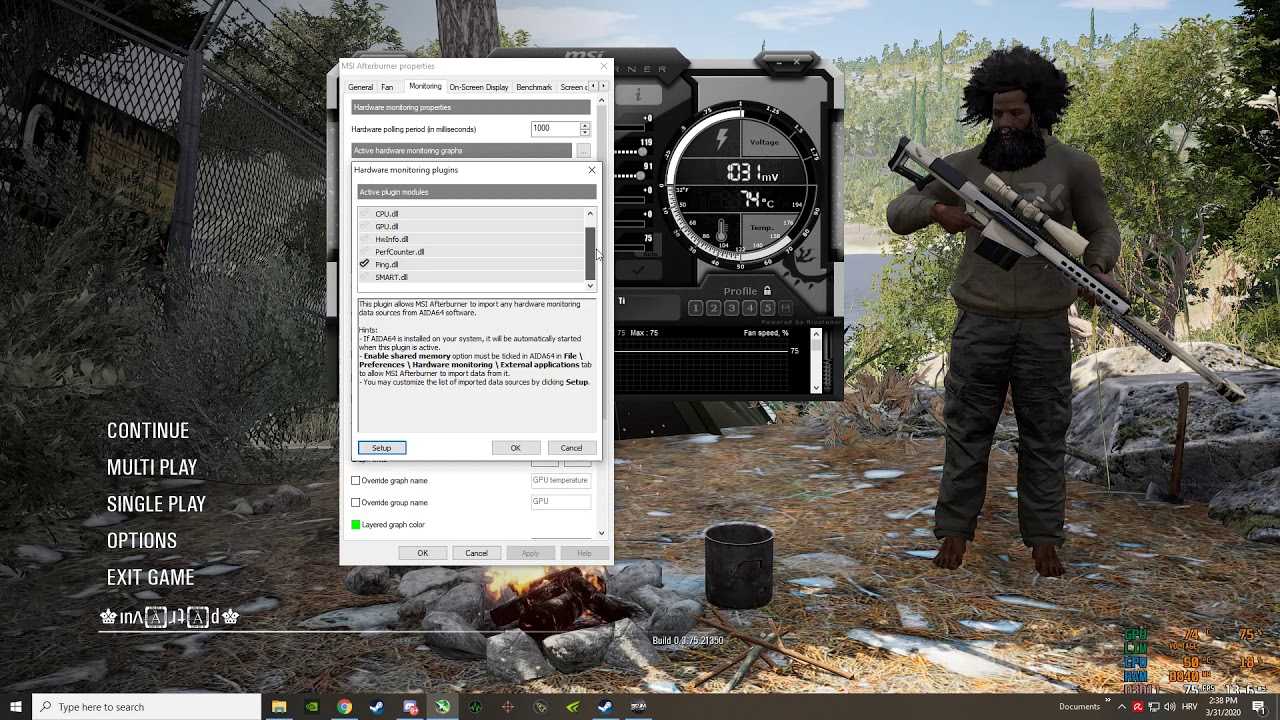Check the Override graph name box
This screenshot has width=1280, height=720.
point(355,480)
